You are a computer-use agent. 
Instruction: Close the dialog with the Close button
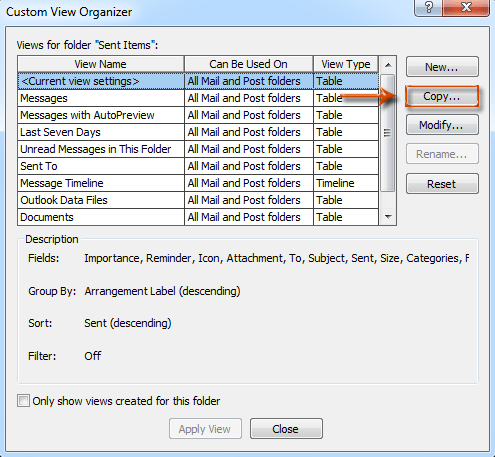(286, 429)
